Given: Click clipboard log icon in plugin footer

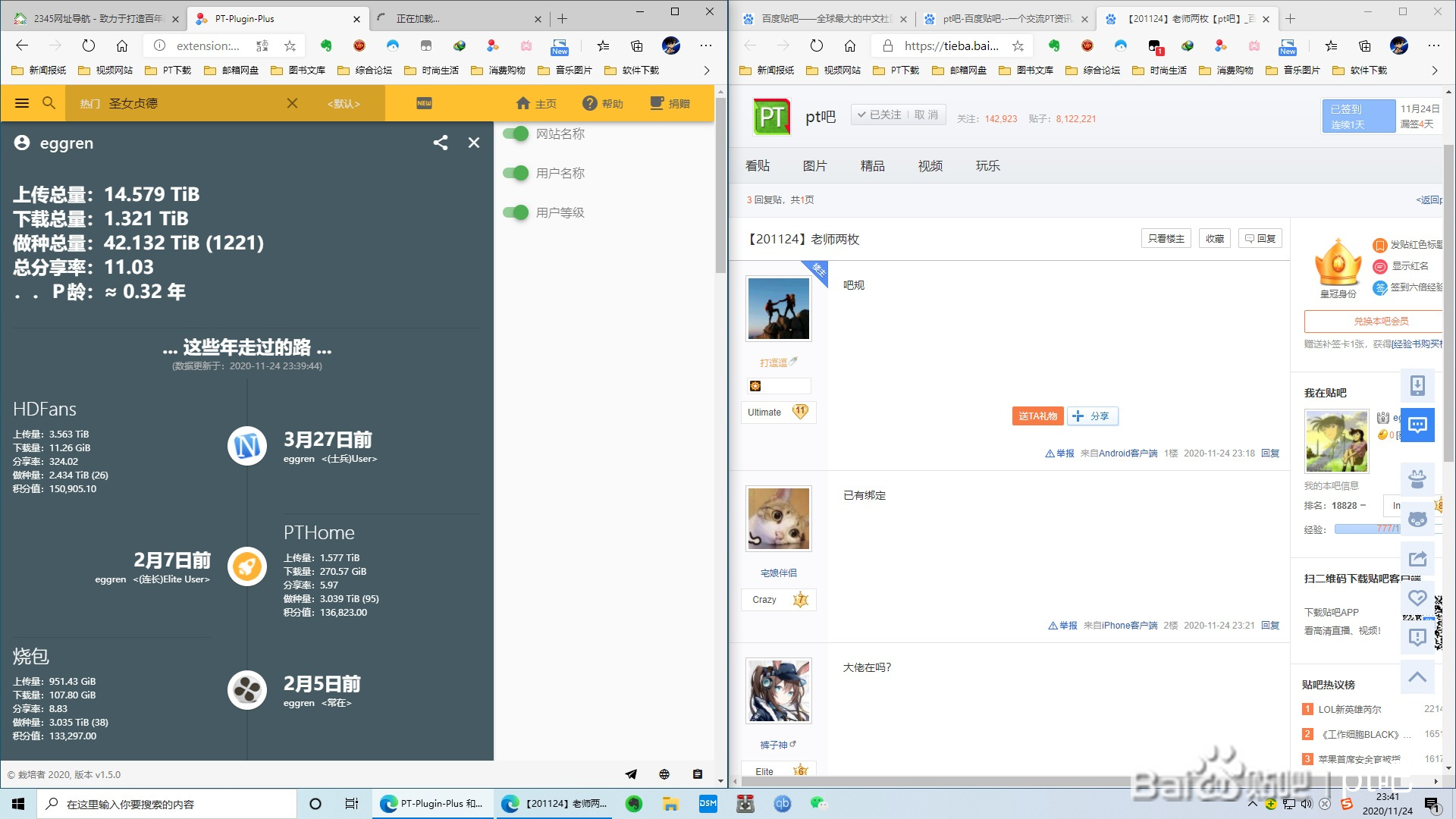Looking at the screenshot, I should 698,774.
